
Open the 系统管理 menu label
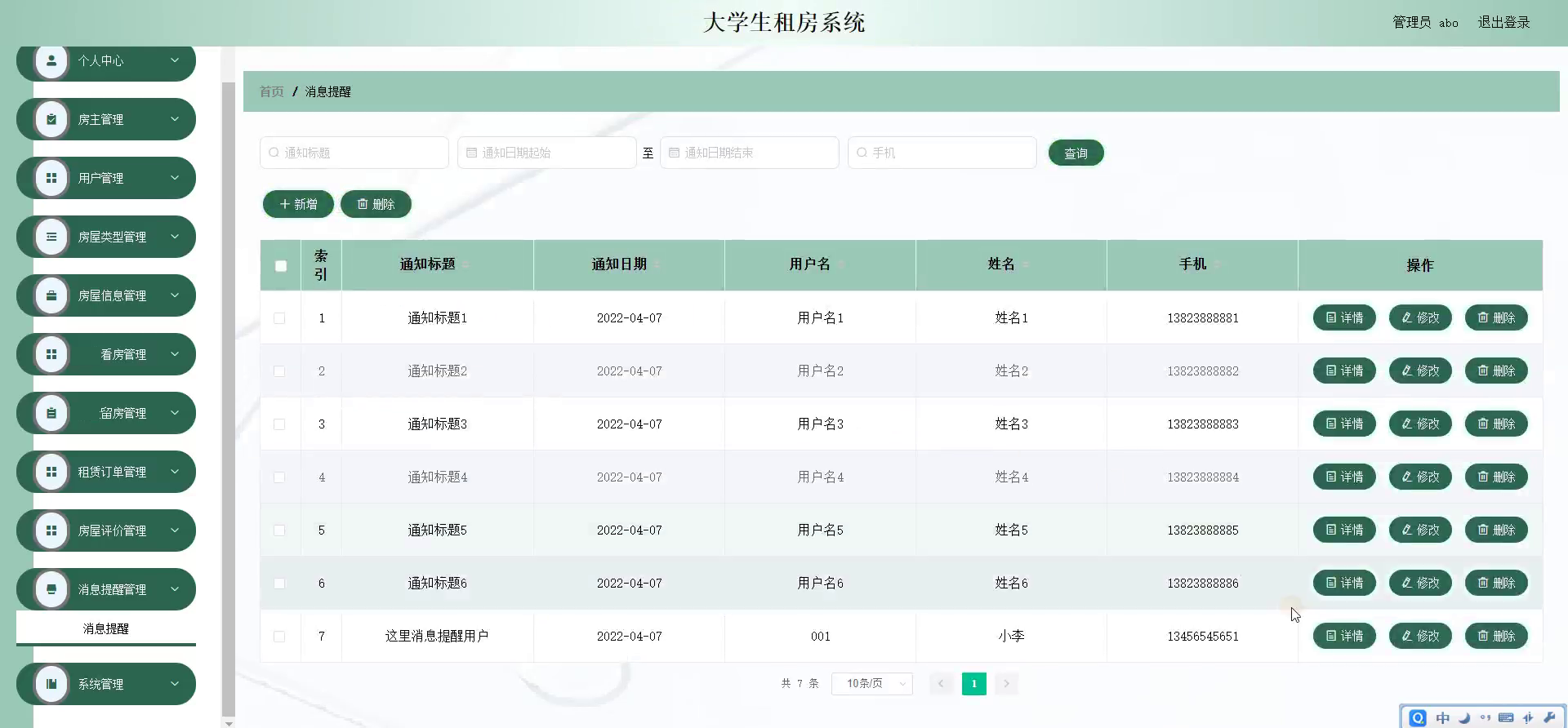pos(100,684)
